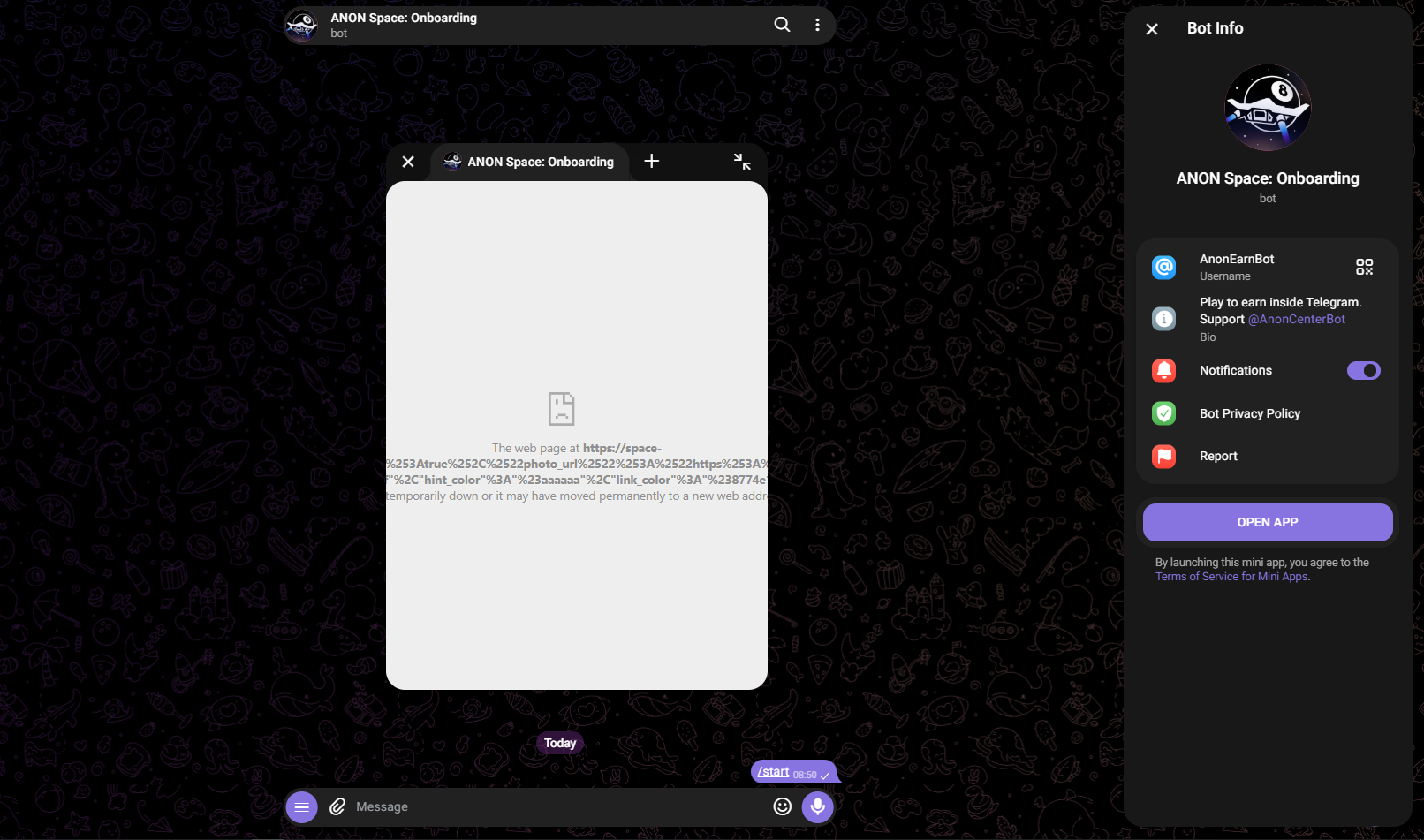Click the AnonEarnBot username row

coord(1268,267)
